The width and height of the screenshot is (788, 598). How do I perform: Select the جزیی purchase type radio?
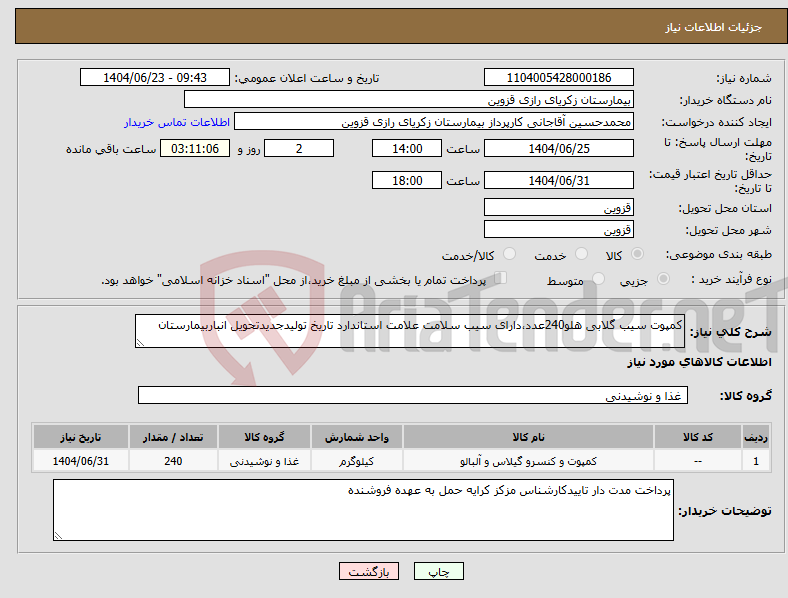pyautogui.click(x=663, y=278)
